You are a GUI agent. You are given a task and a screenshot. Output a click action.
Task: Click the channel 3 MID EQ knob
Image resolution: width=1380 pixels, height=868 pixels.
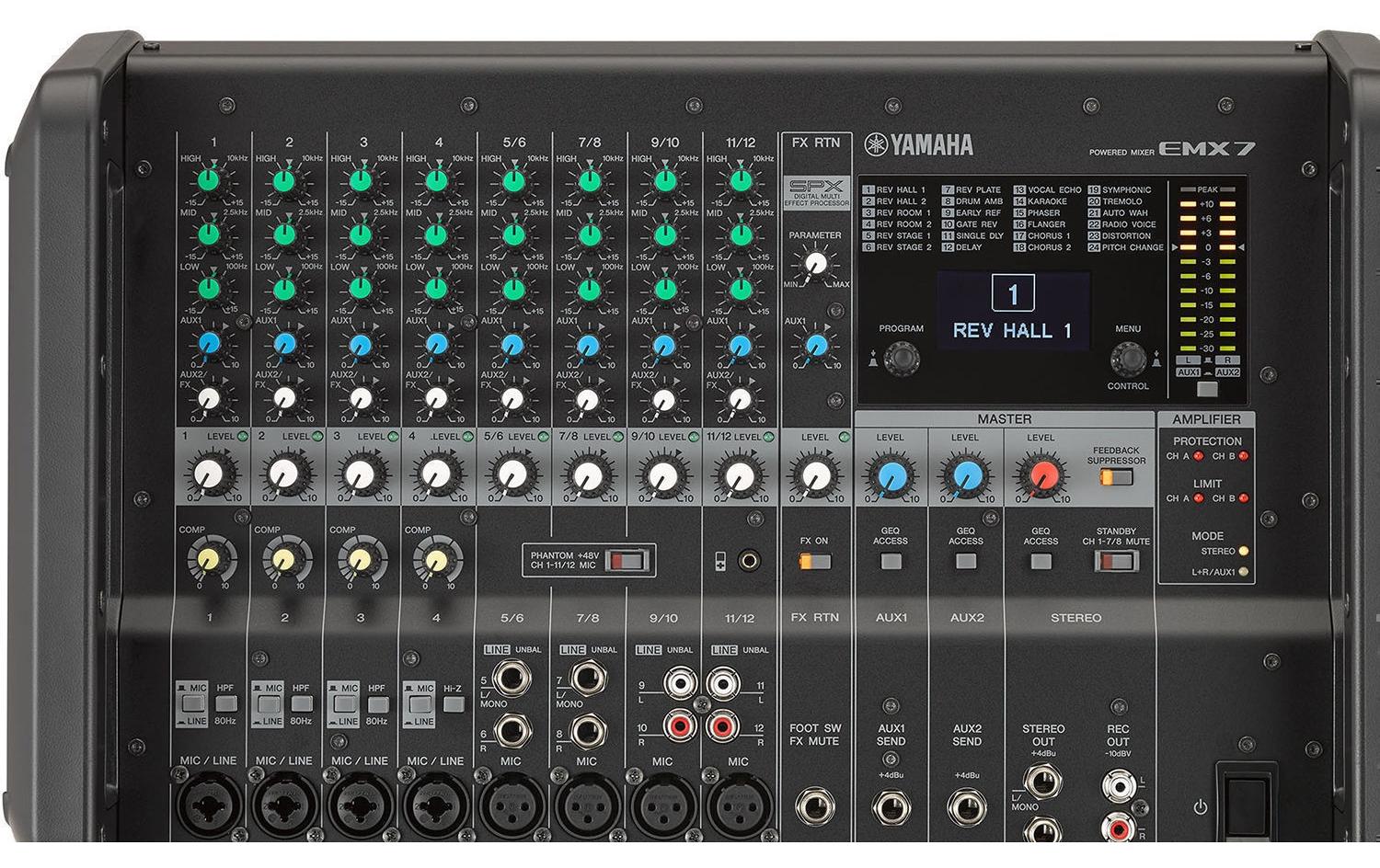coord(361,234)
